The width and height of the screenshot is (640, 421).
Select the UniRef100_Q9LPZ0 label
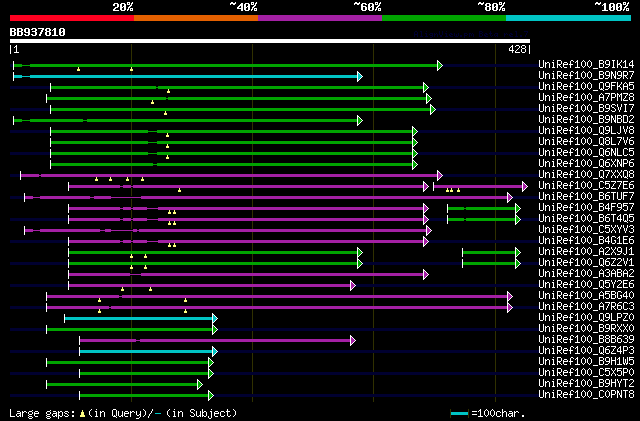[586, 318]
